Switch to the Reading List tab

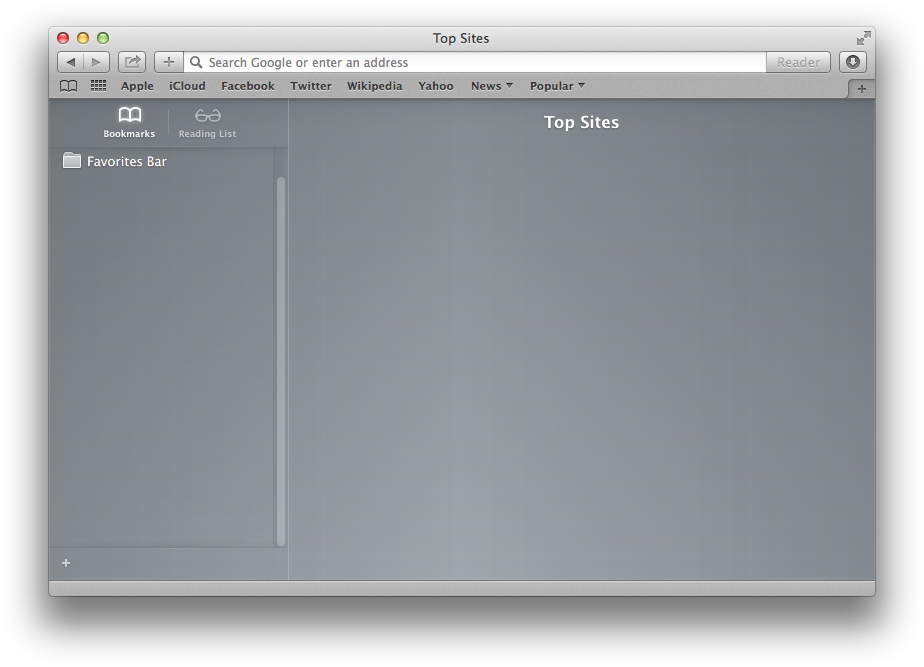click(x=207, y=122)
